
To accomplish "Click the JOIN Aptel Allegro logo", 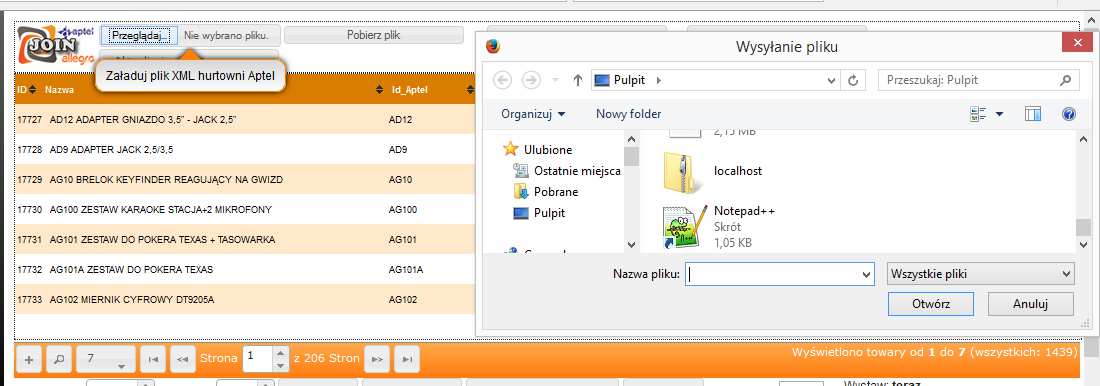I will click(55, 46).
